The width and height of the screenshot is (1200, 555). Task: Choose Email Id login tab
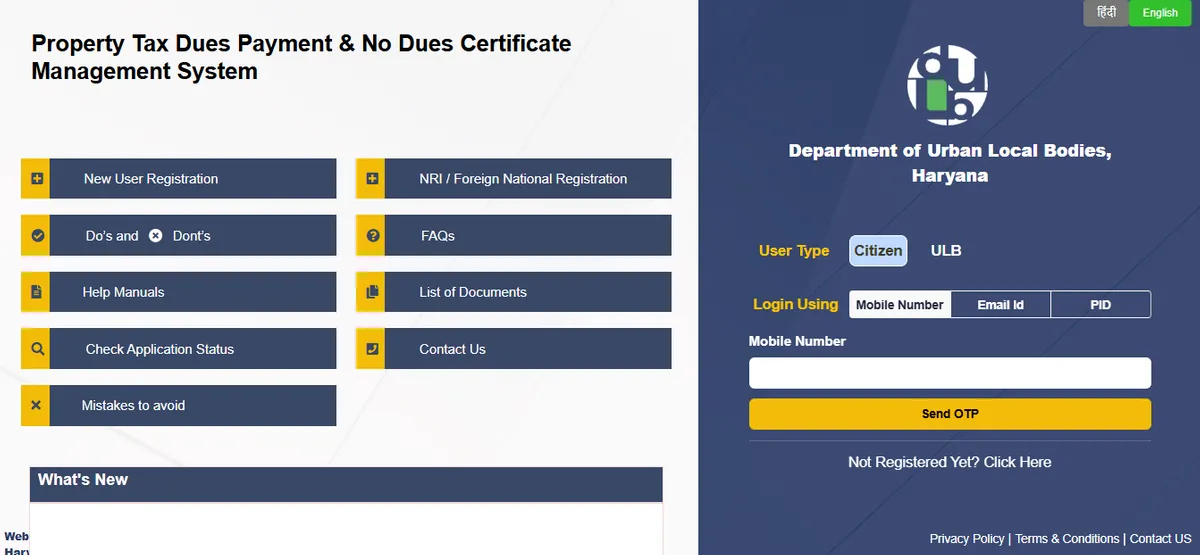tap(1000, 305)
